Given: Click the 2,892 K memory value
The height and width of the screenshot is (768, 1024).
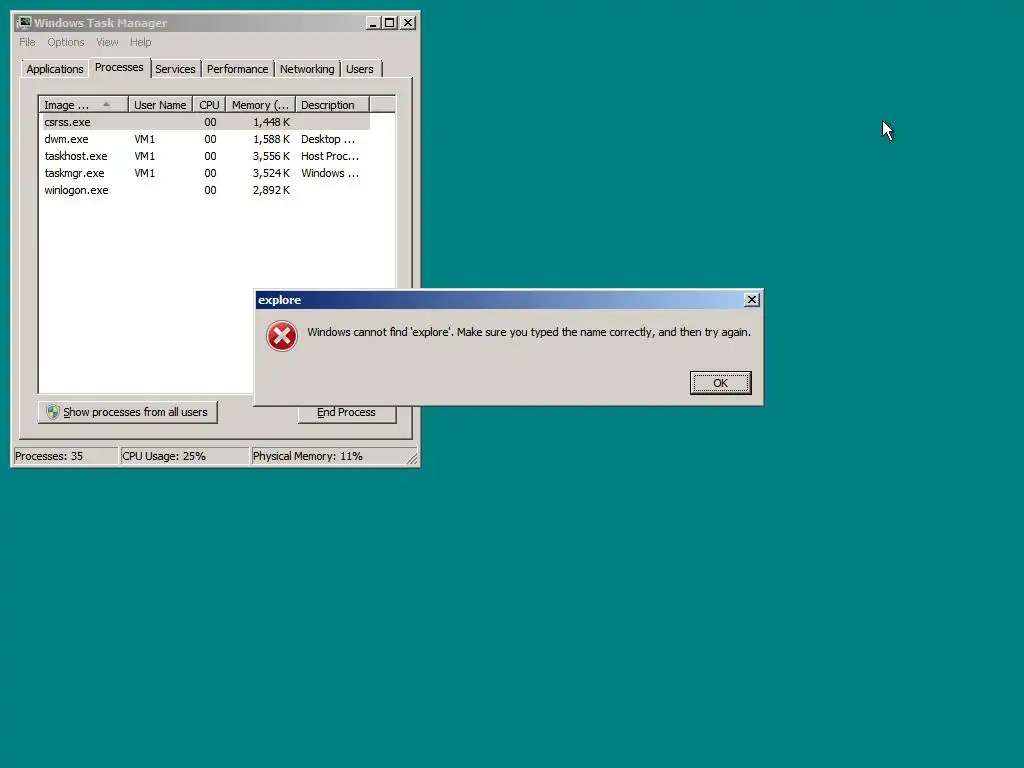Looking at the screenshot, I should click(271, 190).
